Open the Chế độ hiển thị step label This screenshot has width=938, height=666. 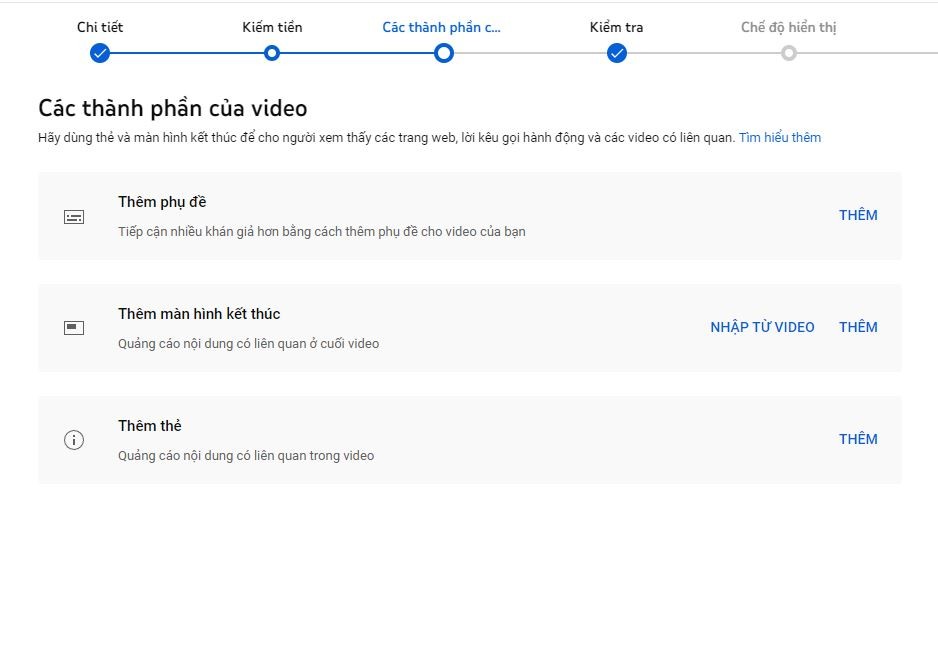click(788, 28)
